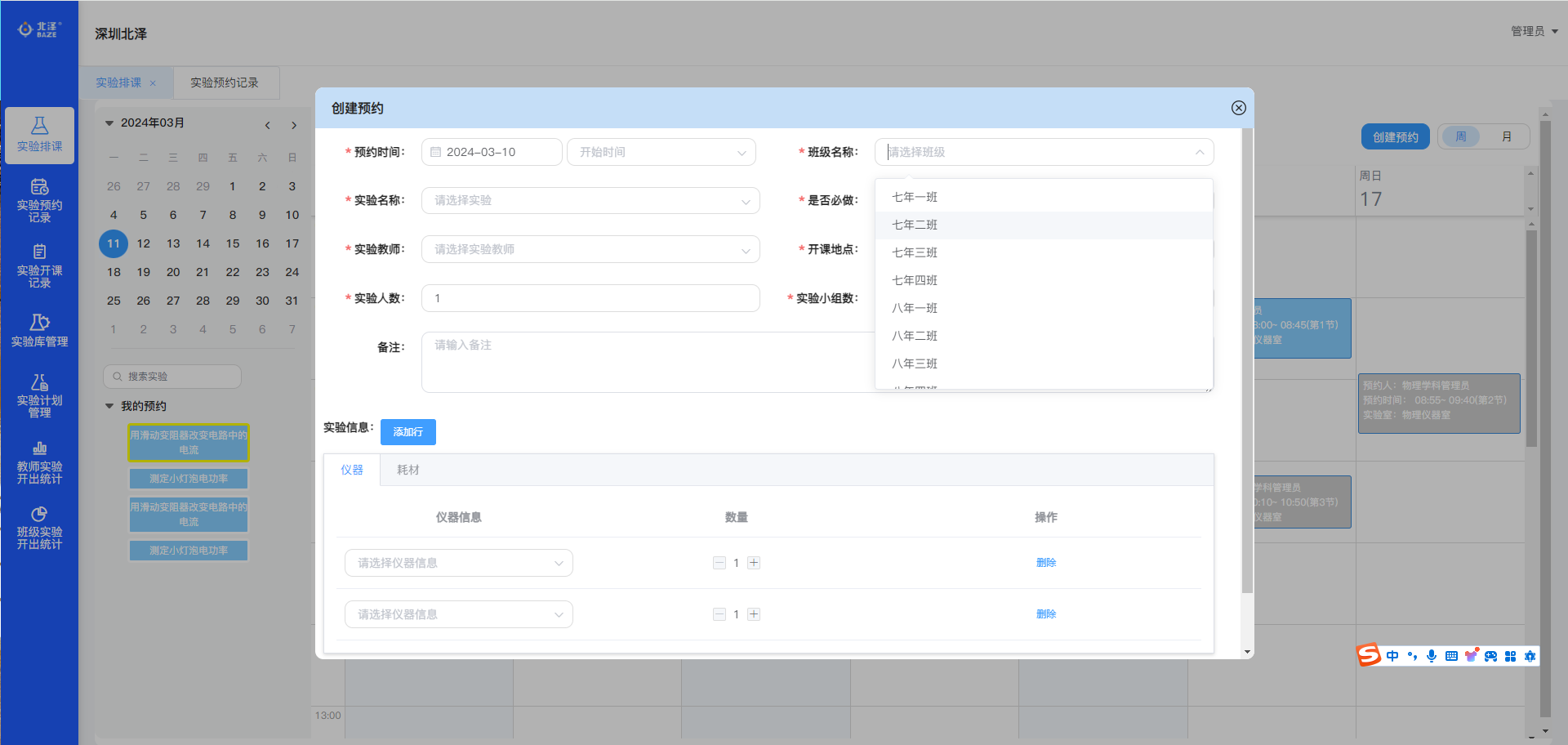Image resolution: width=1568 pixels, height=745 pixels.
Task: Select the 实验预约记录 page tab
Action: 225,83
